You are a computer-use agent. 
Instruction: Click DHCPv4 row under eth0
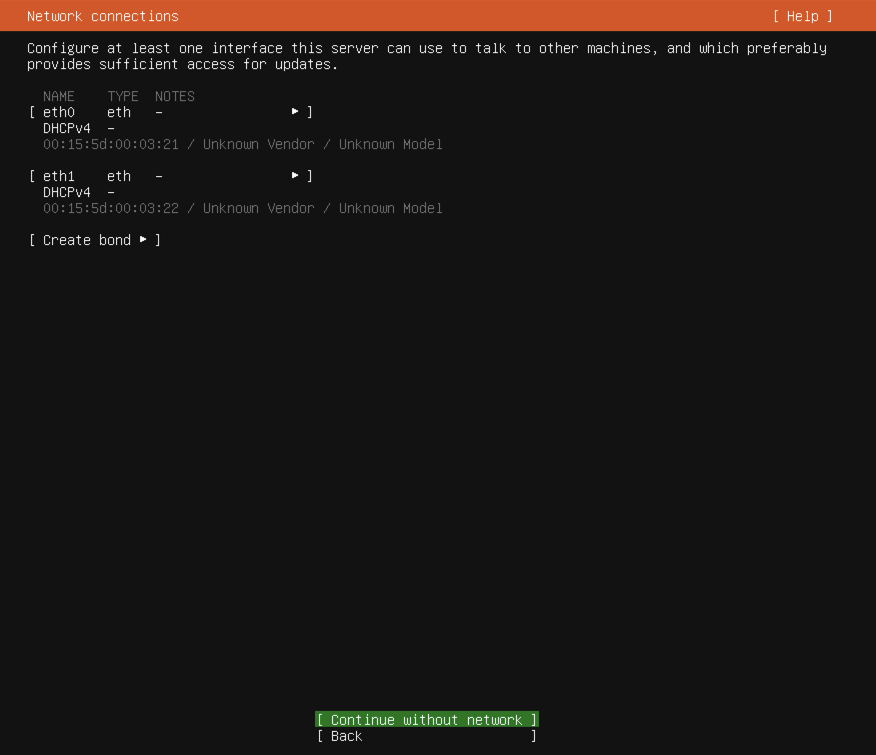pos(79,128)
